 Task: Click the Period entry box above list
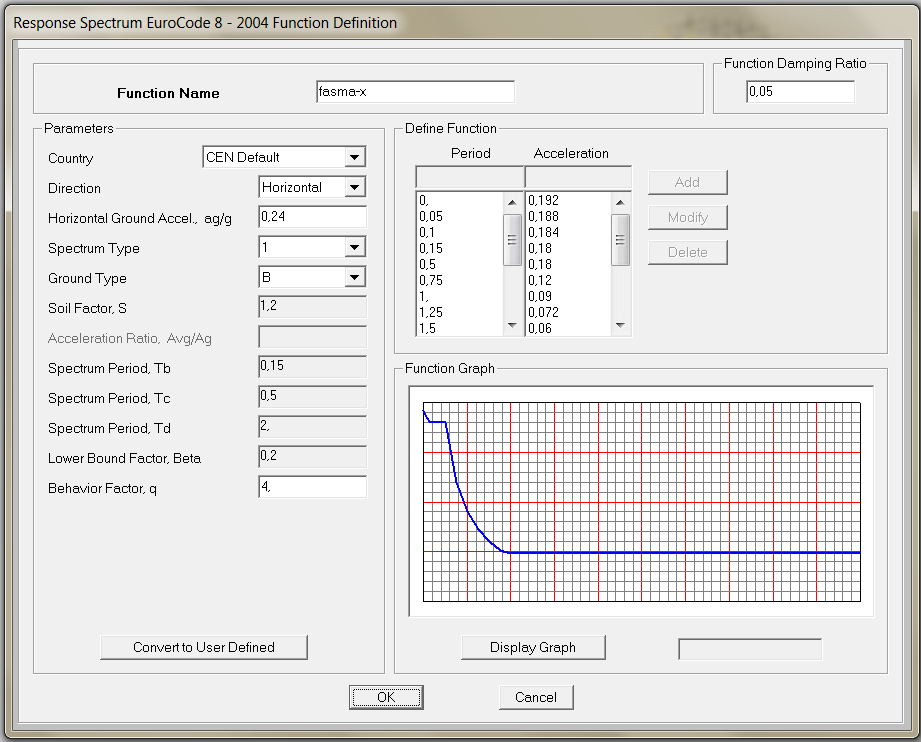pyautogui.click(x=469, y=177)
